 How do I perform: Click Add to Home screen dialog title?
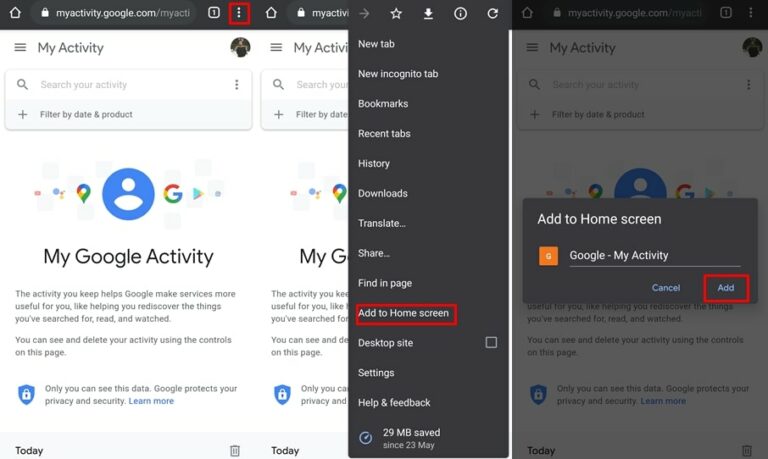tap(599, 219)
